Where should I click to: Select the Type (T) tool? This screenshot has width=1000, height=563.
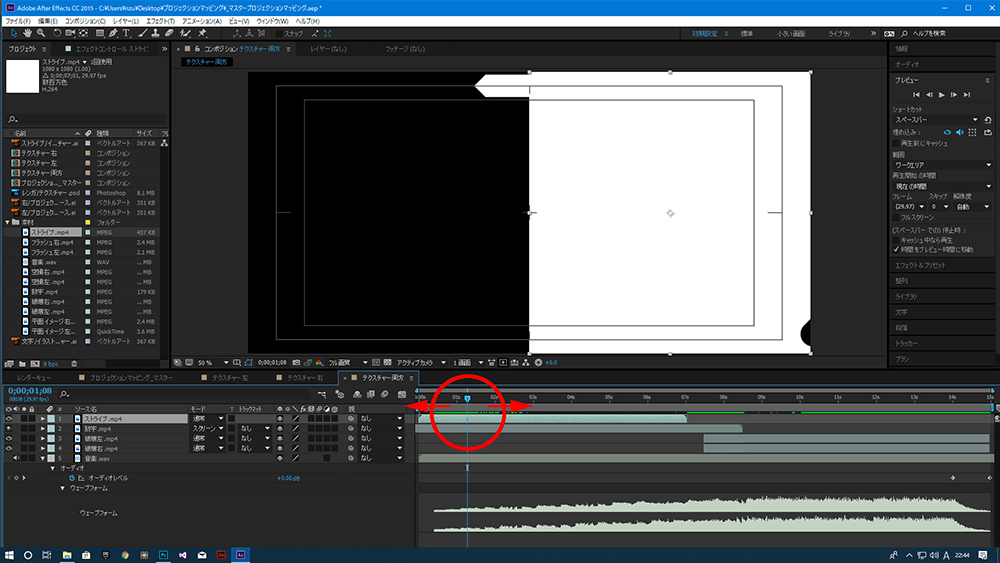126,33
